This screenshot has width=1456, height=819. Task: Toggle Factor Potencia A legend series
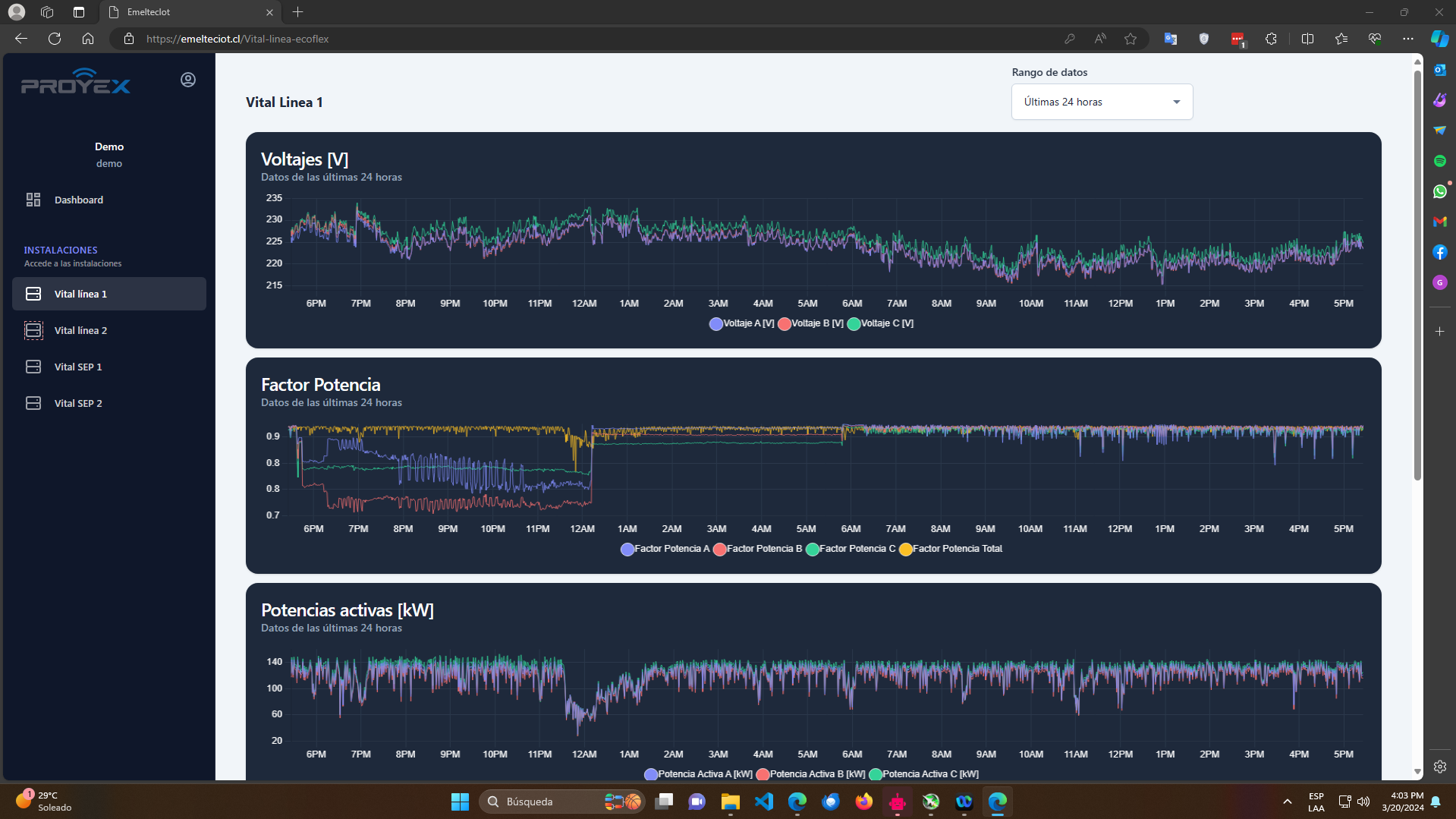click(x=665, y=549)
